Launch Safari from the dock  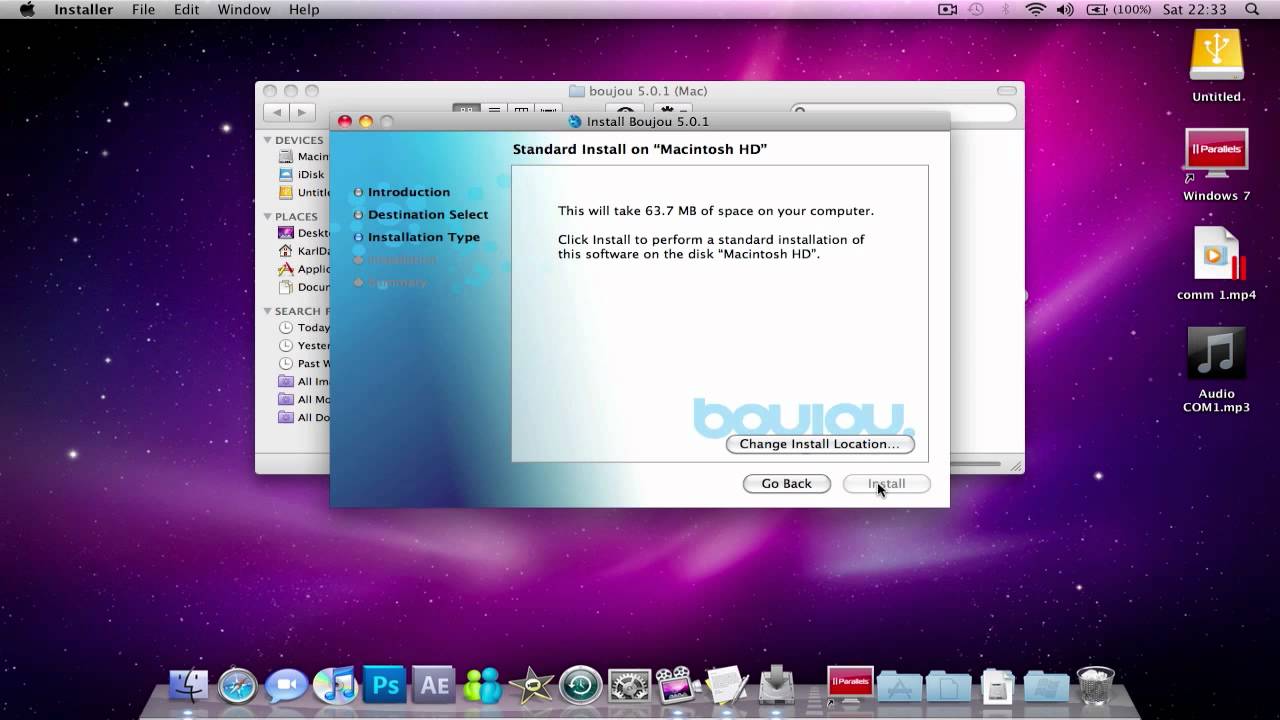(x=238, y=685)
